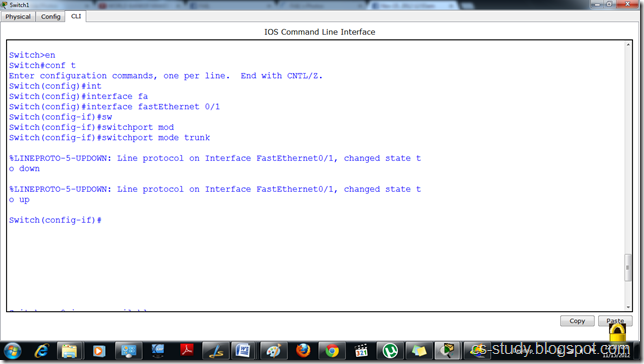Open Media Player Classic taskbar icon
The image size is (644, 364).
tap(361, 351)
